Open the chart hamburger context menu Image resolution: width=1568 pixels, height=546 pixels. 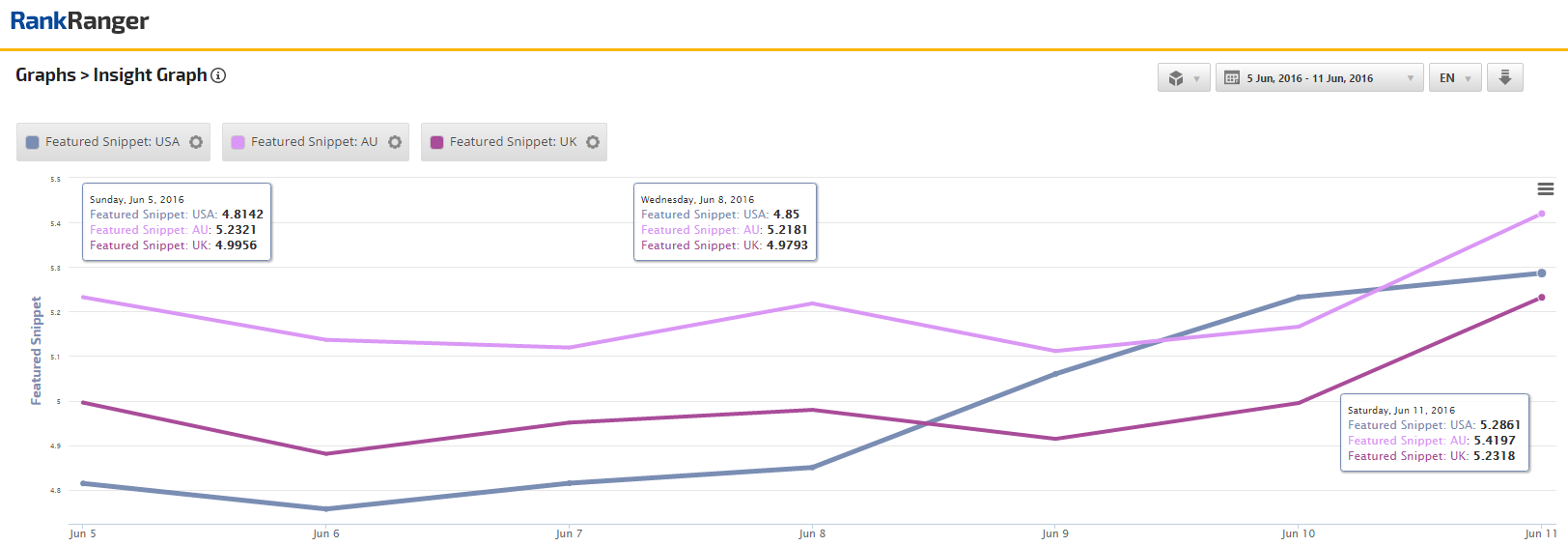pos(1545,189)
